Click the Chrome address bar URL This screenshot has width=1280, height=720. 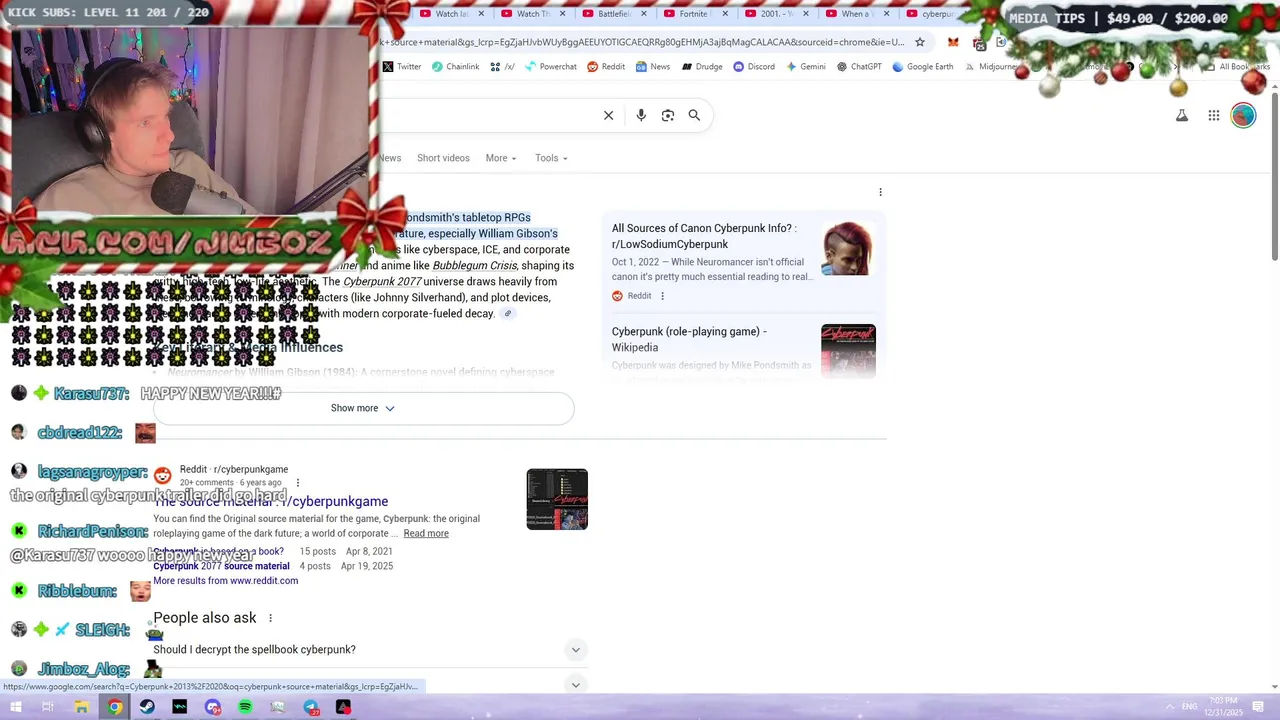640,42
